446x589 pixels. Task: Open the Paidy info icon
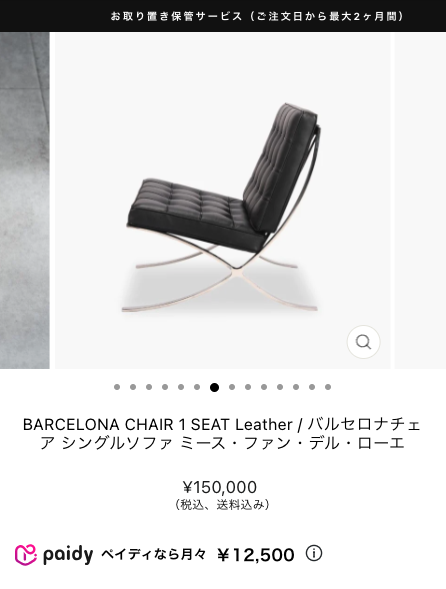[314, 553]
